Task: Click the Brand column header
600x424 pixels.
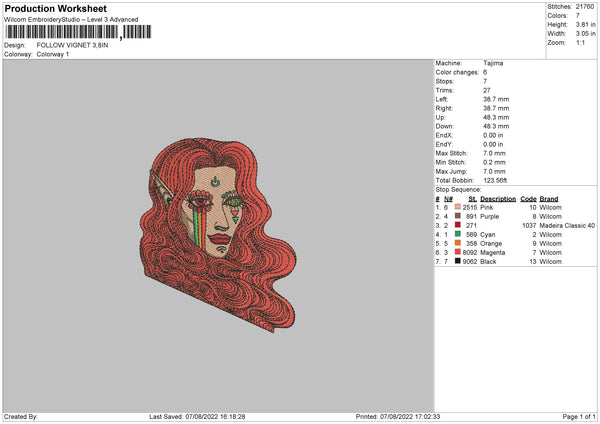Action: point(549,198)
